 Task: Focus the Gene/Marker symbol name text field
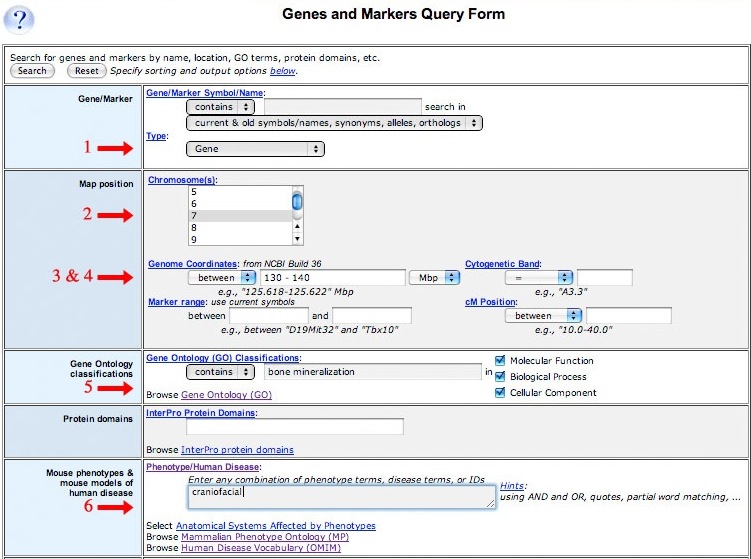pyautogui.click(x=343, y=107)
